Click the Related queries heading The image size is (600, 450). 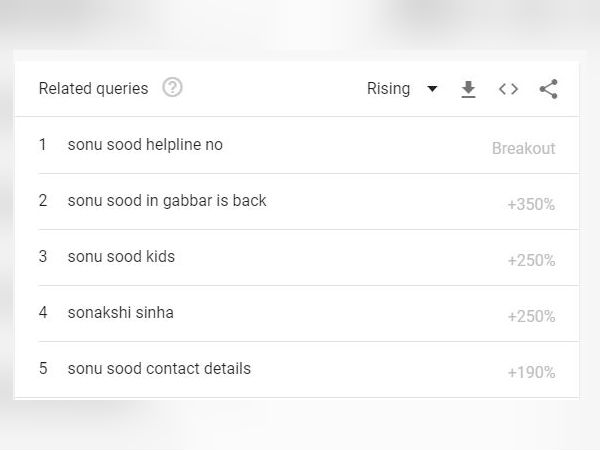point(93,88)
